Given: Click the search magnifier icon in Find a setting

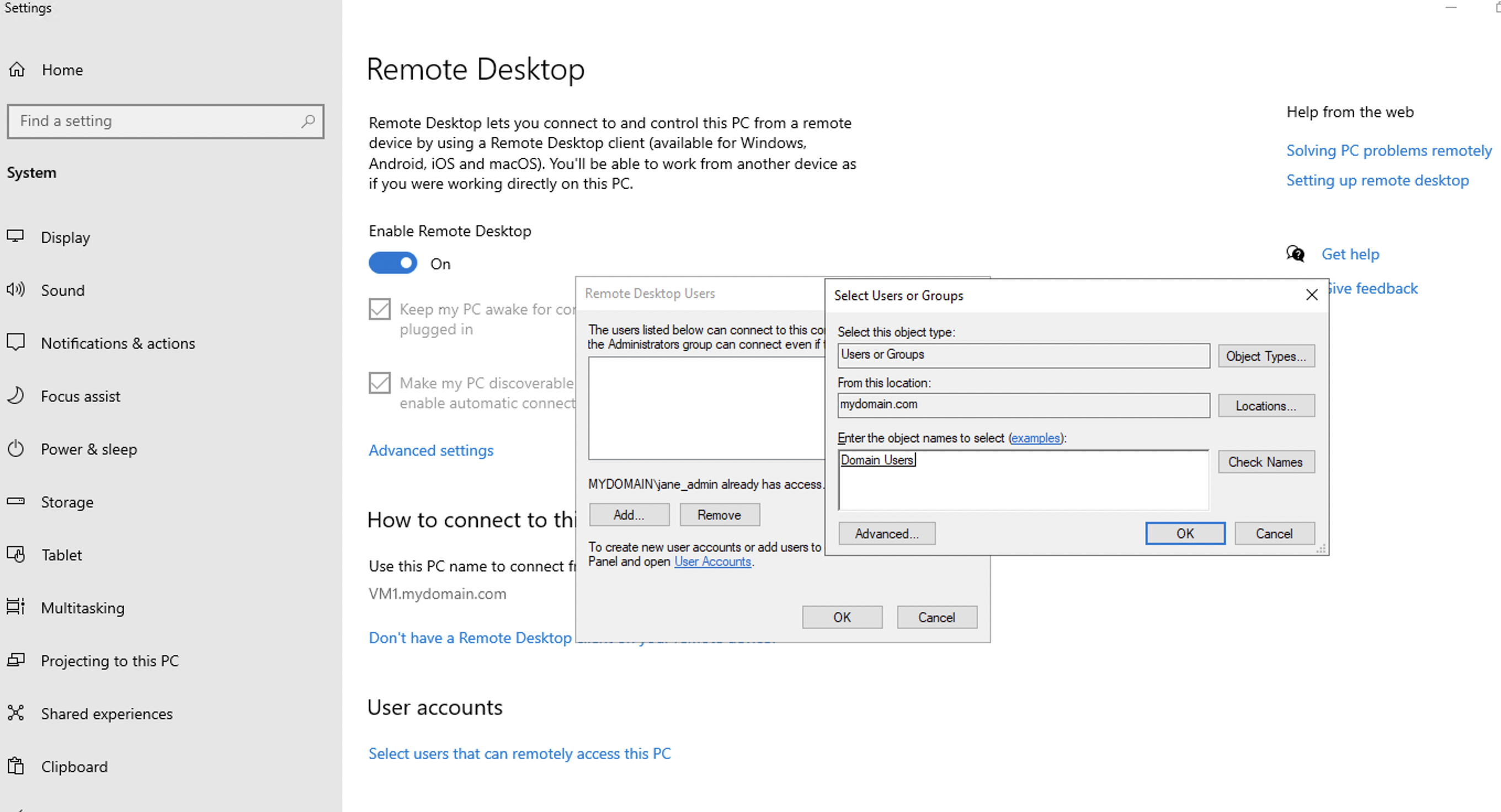Looking at the screenshot, I should (308, 121).
